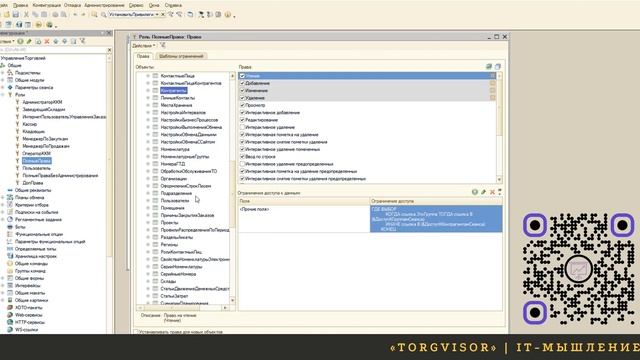
Task: Click the green add button in configuration panel
Action: 20,41
